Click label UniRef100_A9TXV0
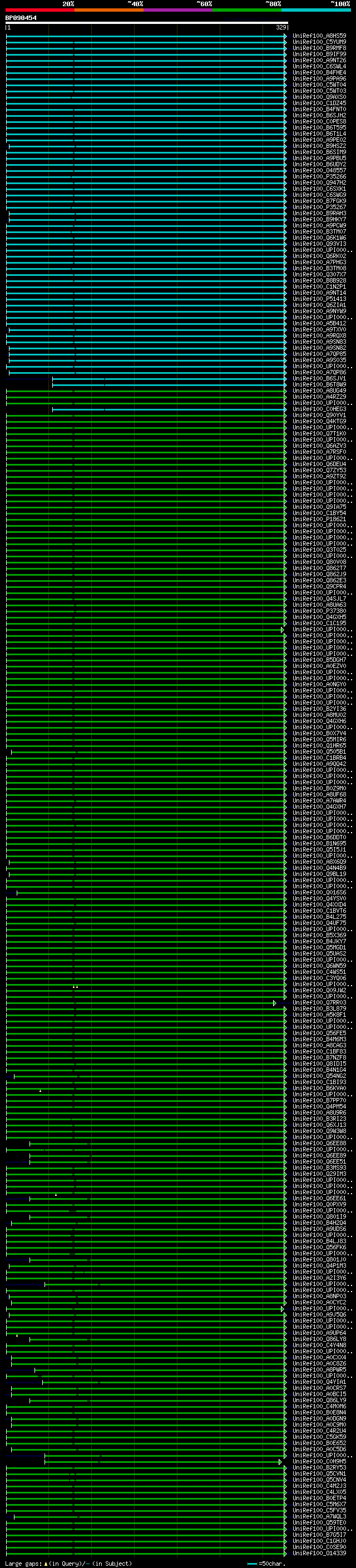Image resolution: width=356 pixels, height=1568 pixels. 319,329
